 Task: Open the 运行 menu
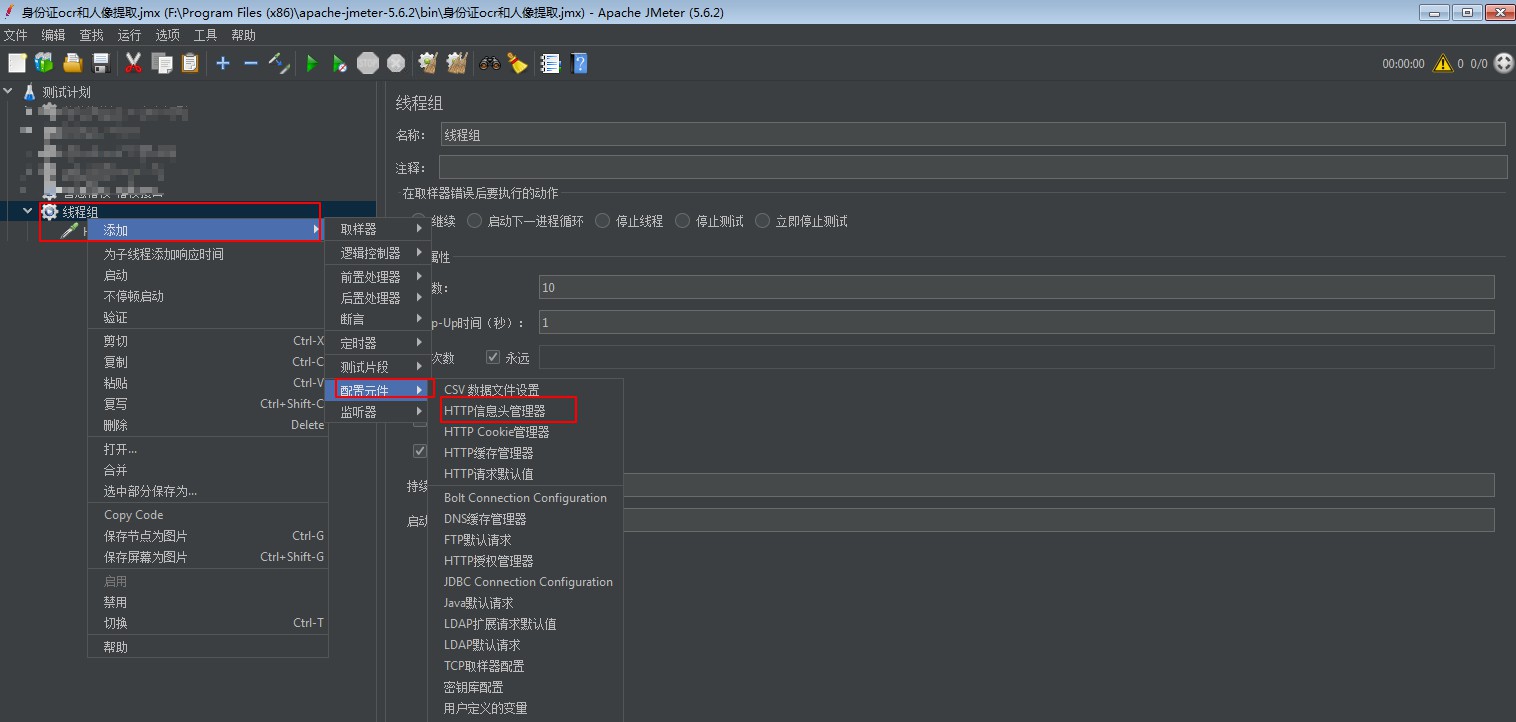tap(129, 35)
